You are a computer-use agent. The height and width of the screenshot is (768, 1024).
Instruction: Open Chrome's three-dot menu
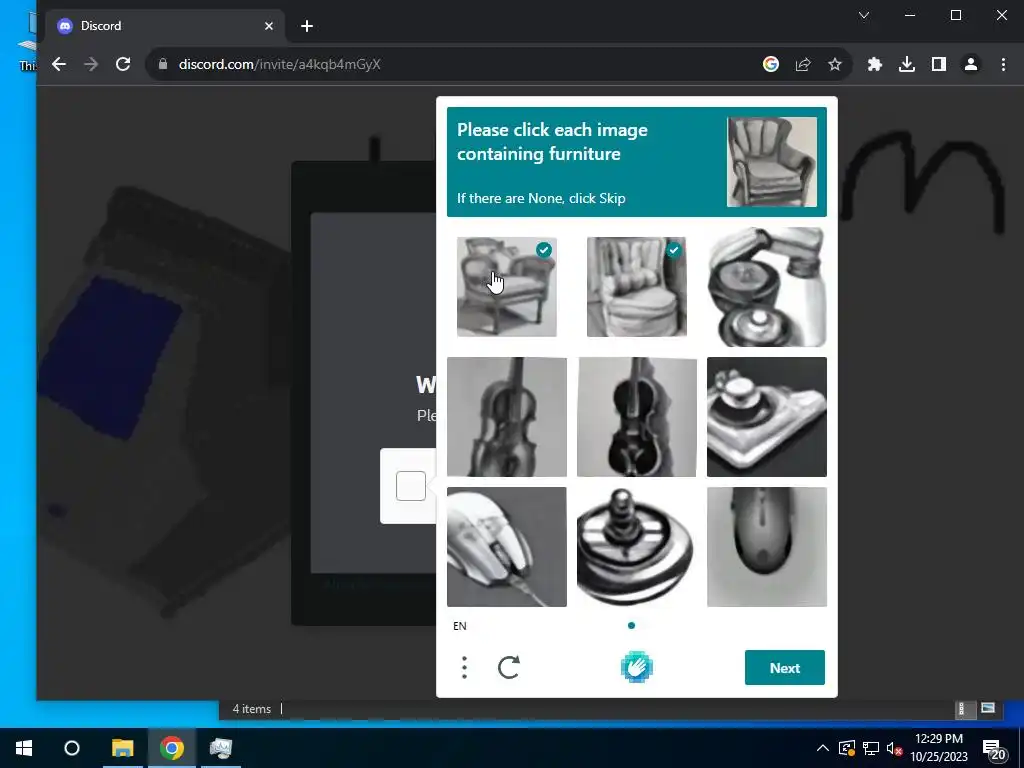1003,64
